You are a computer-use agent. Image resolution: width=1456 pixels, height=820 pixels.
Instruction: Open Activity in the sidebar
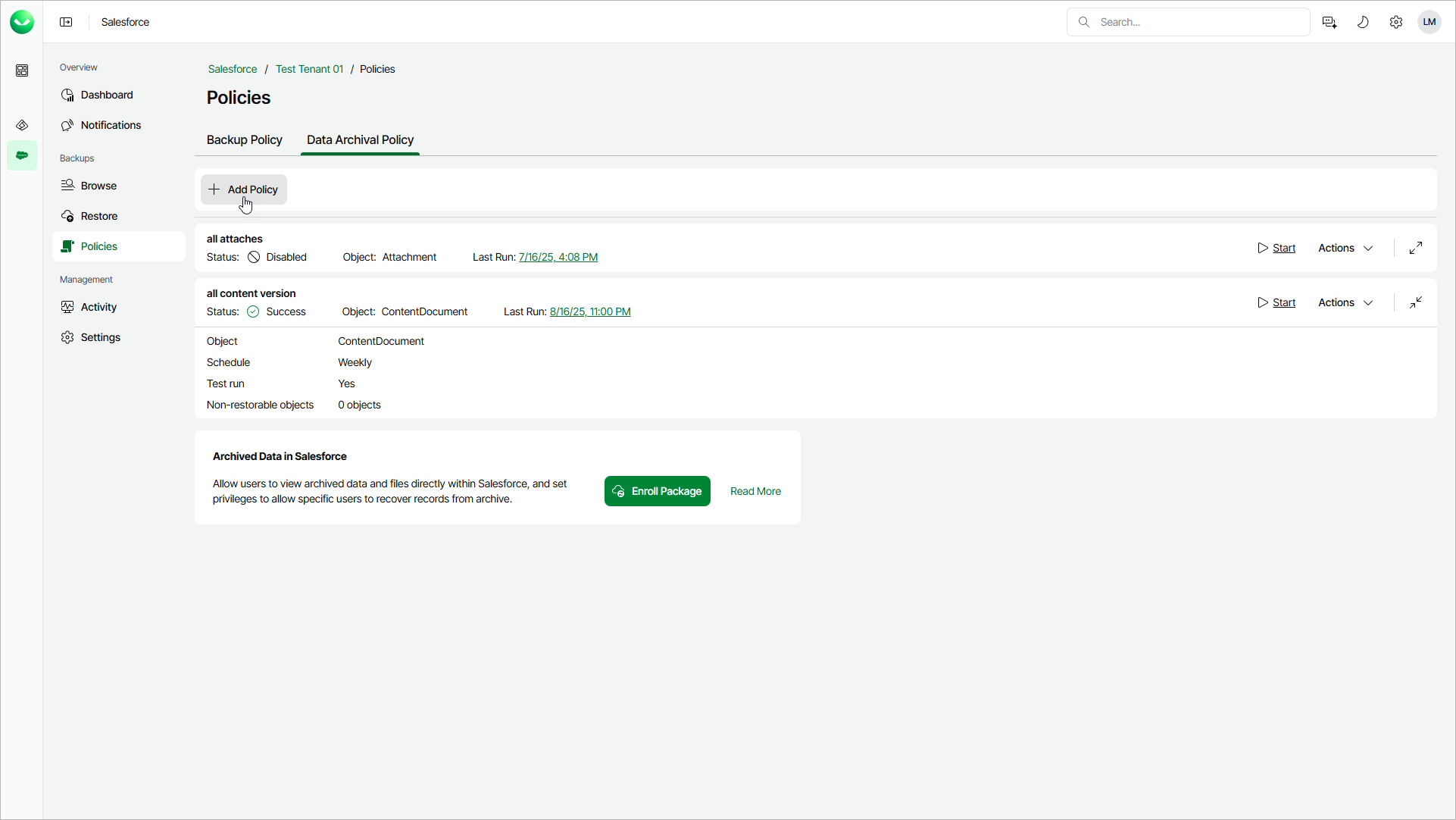tap(98, 307)
